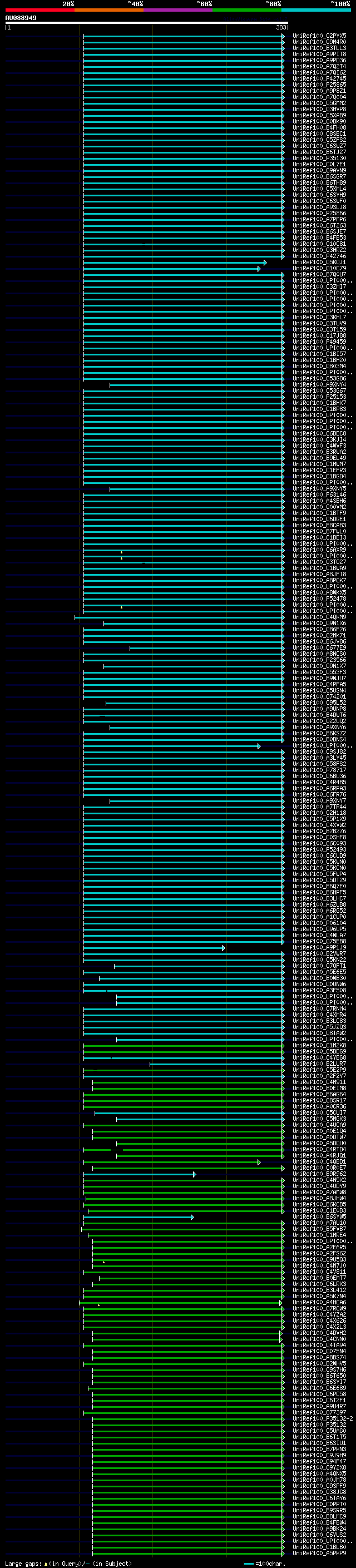This screenshot has width=356, height=1568.
Task: Select hit UniRef100_P42745
Action: pos(319,78)
